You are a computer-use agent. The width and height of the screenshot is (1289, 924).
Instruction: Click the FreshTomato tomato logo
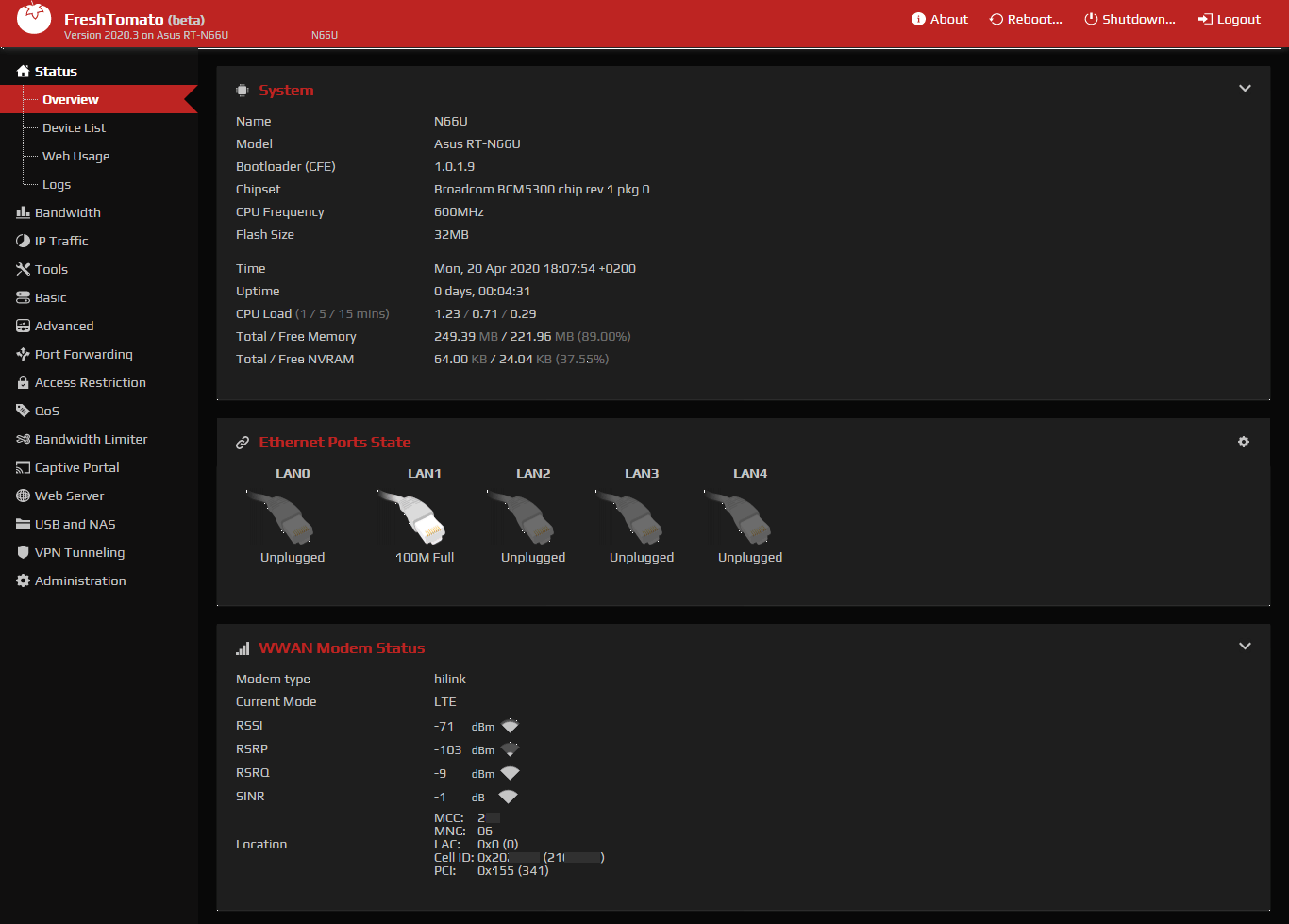click(34, 18)
